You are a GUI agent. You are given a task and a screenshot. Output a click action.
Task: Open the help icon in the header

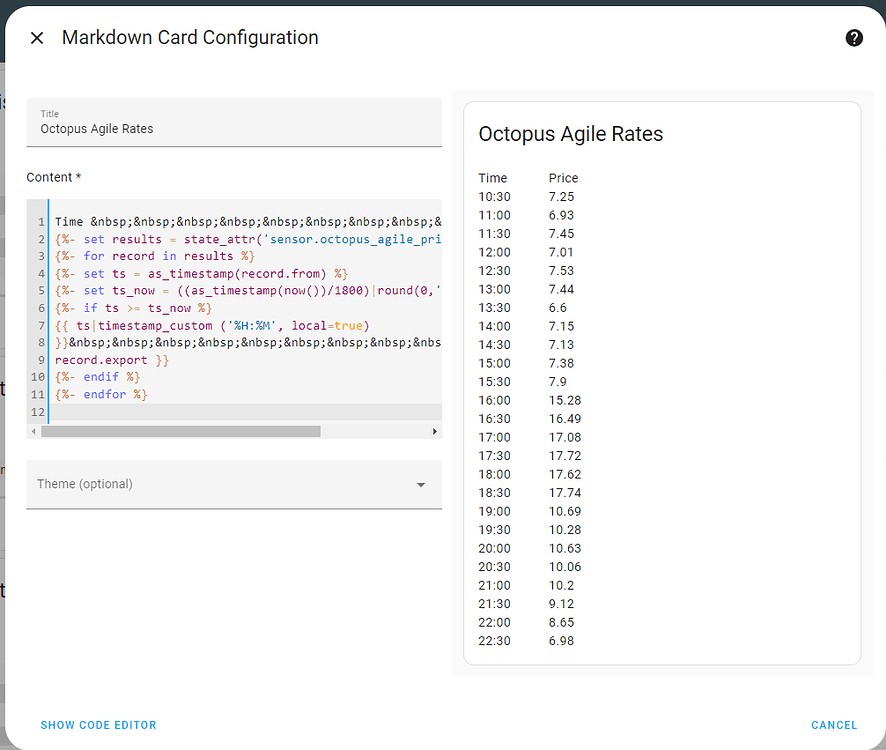854,37
